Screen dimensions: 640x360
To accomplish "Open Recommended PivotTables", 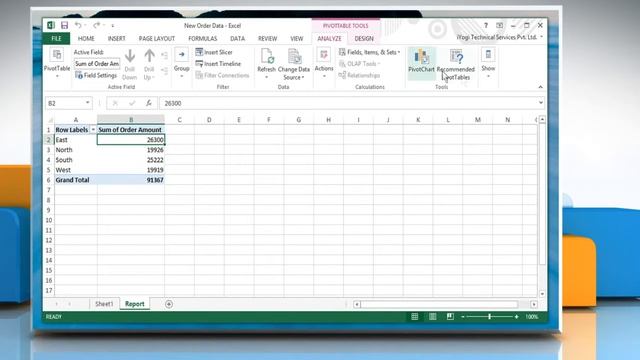I will [456, 64].
